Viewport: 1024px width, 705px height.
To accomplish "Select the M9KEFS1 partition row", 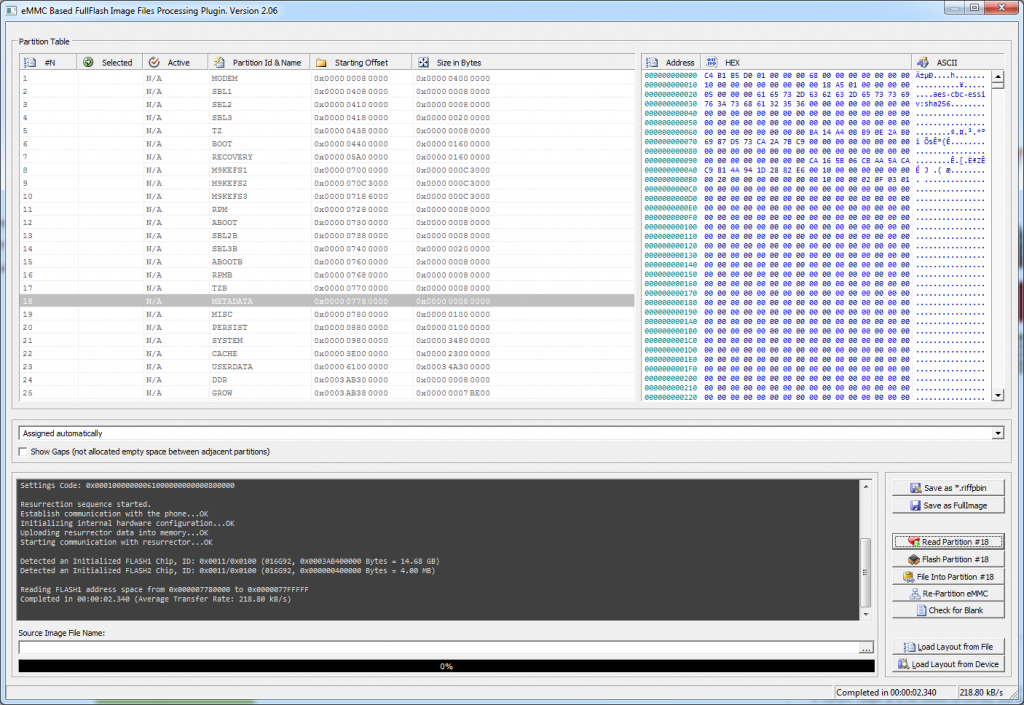I will click(327, 170).
